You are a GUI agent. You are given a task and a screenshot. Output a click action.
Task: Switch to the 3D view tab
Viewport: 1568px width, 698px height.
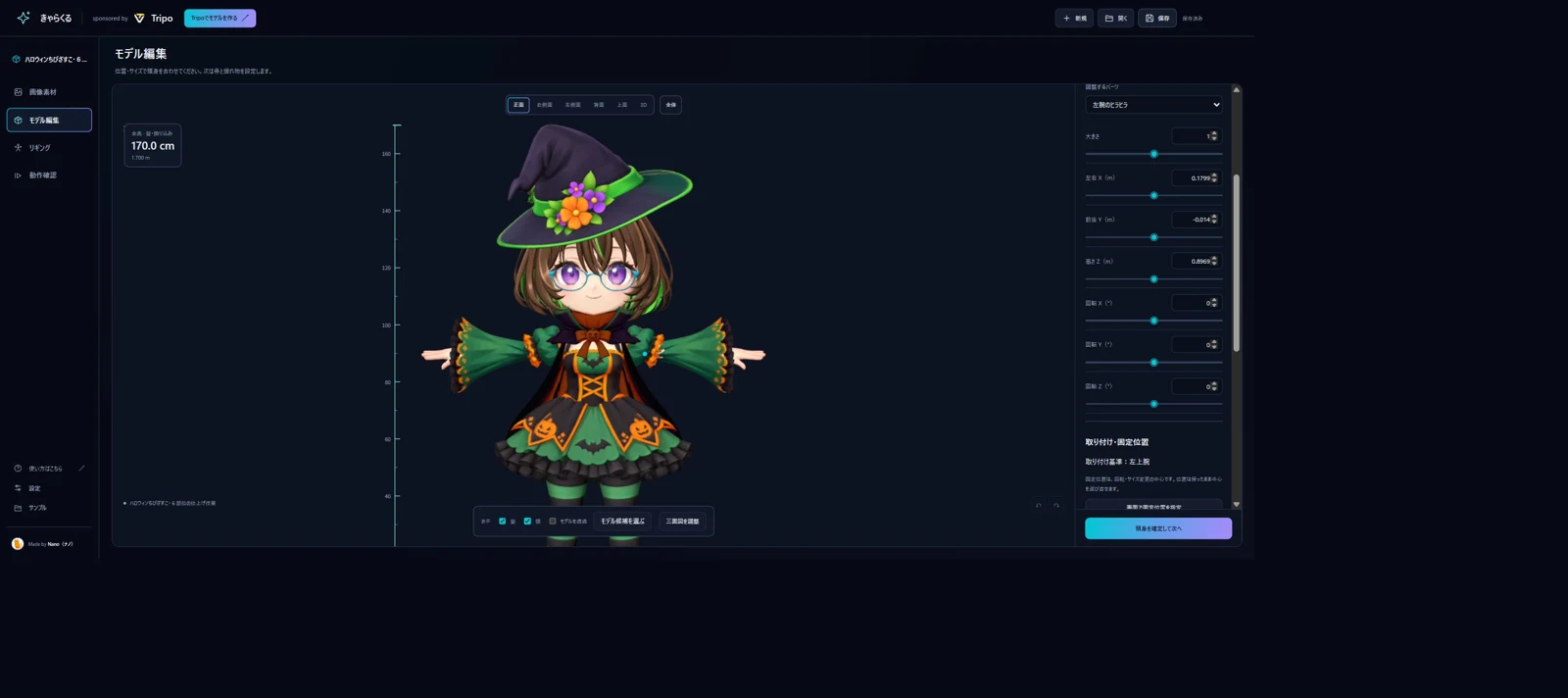click(x=643, y=104)
